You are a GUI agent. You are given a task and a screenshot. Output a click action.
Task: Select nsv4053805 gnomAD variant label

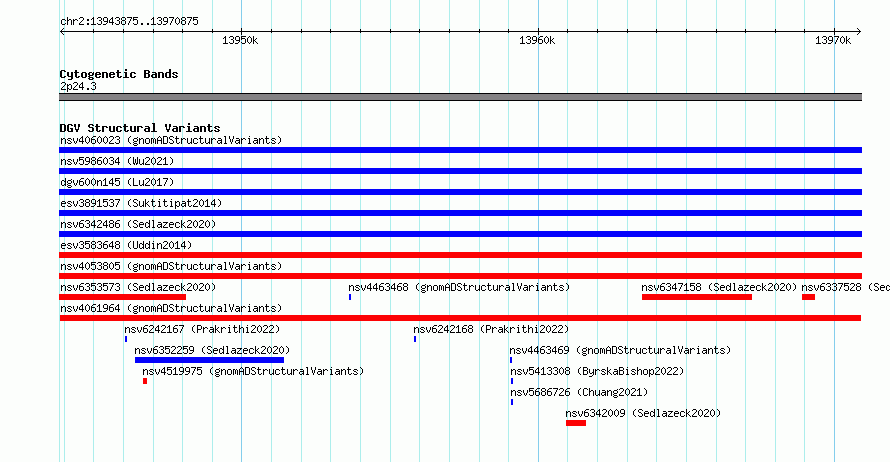(x=171, y=266)
